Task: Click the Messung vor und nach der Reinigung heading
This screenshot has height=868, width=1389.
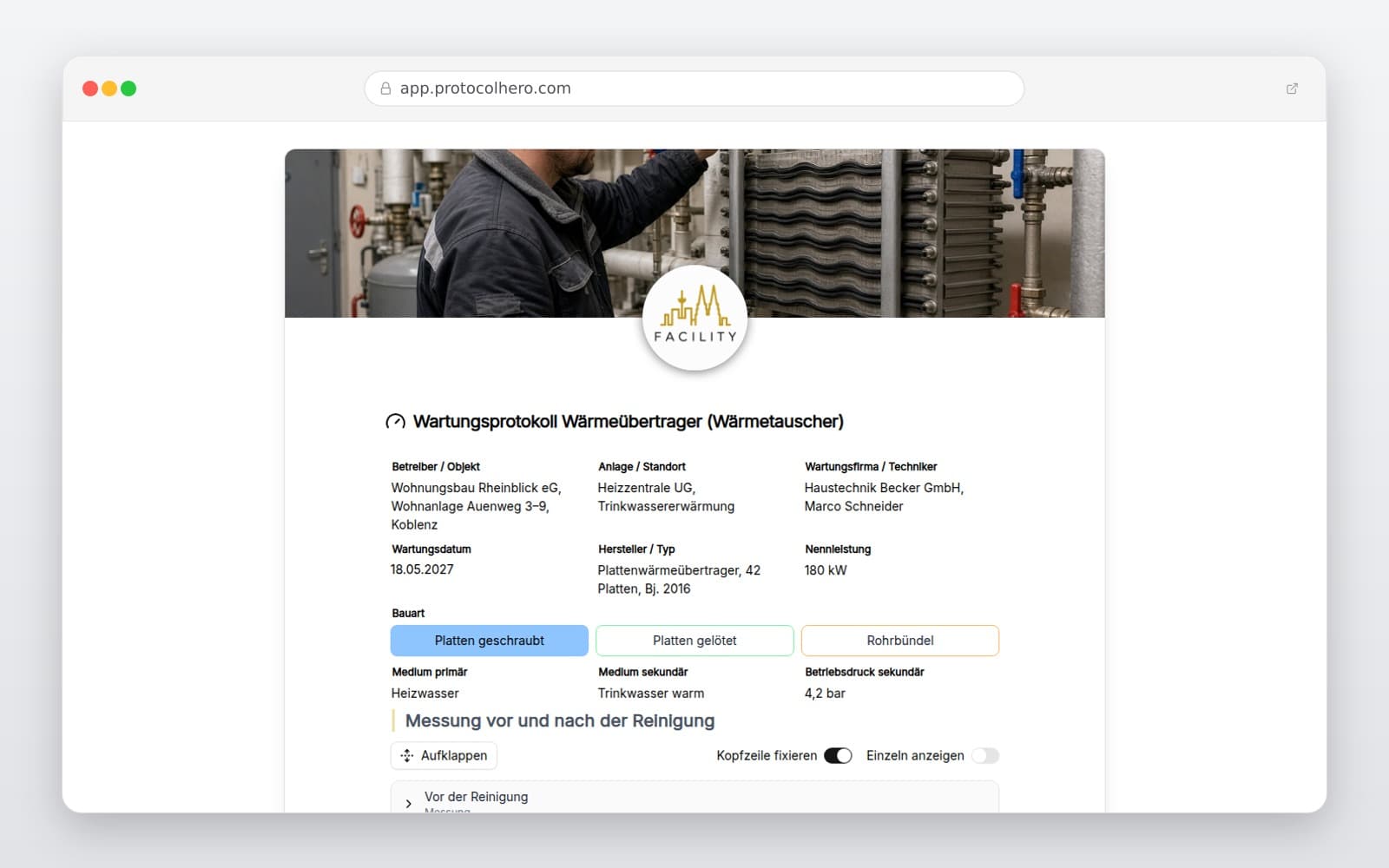Action: tap(560, 721)
